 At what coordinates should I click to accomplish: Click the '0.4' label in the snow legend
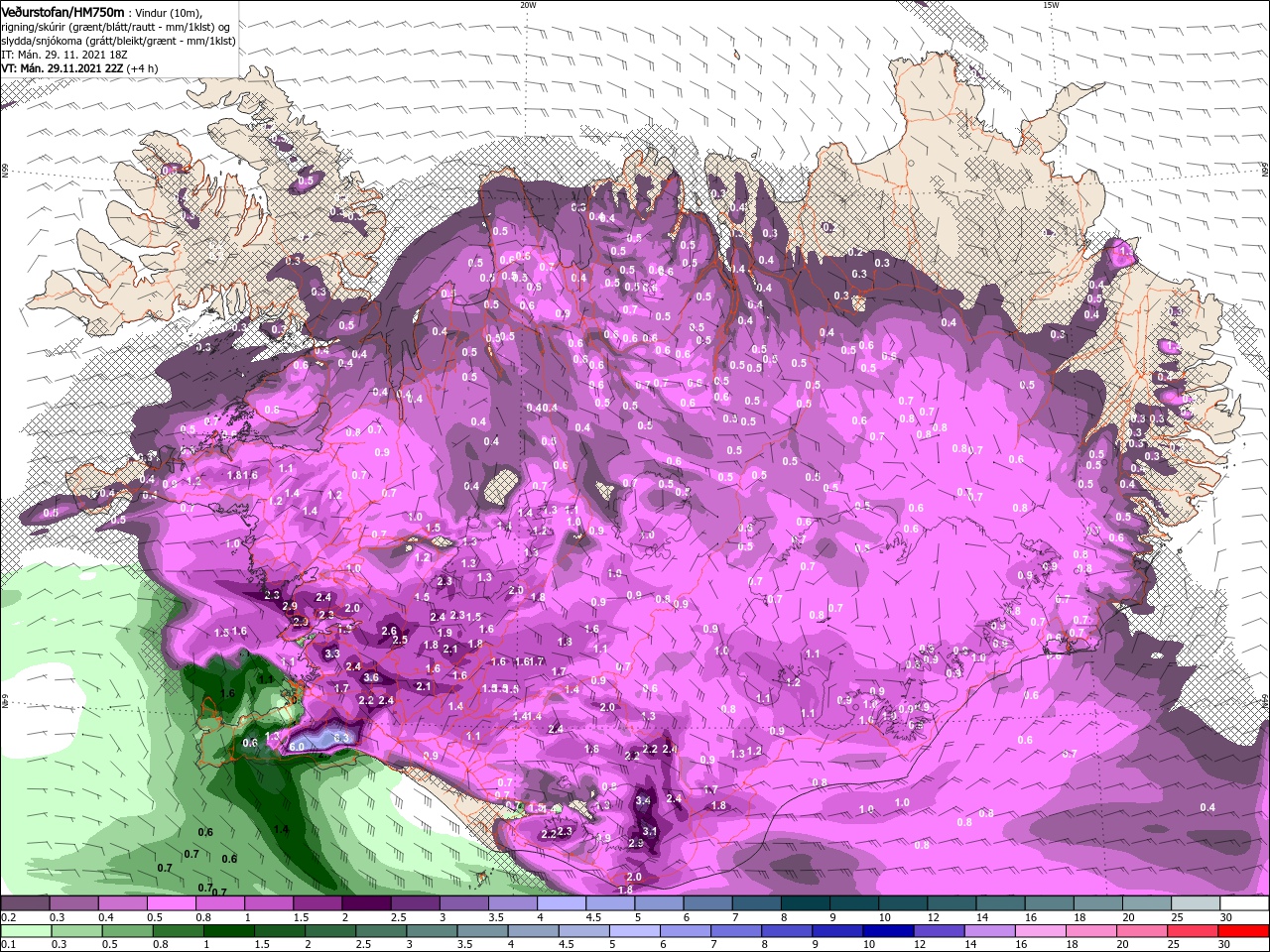[x=106, y=916]
